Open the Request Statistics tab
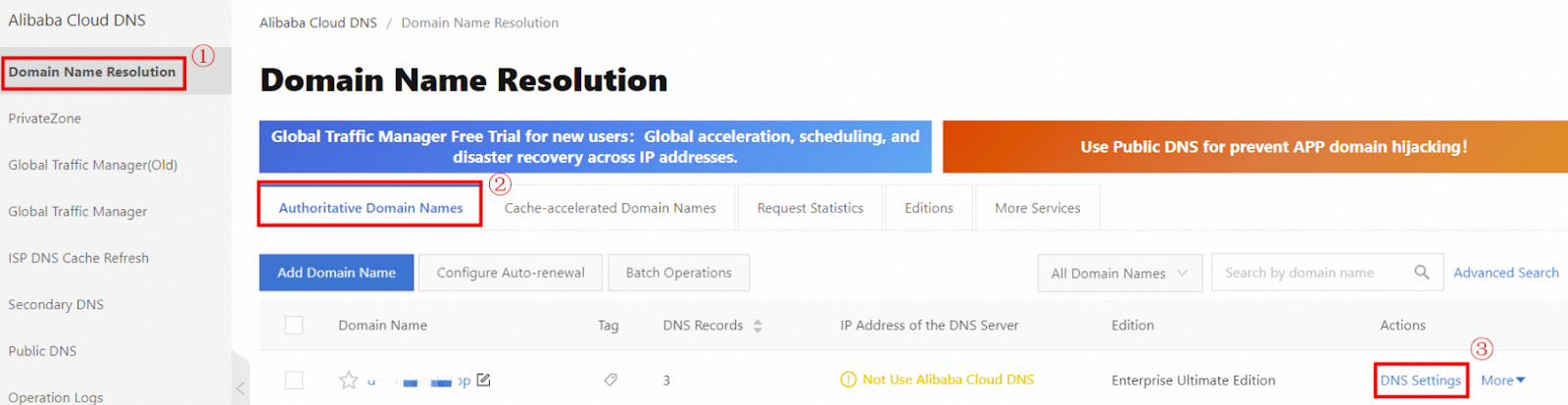 point(810,208)
